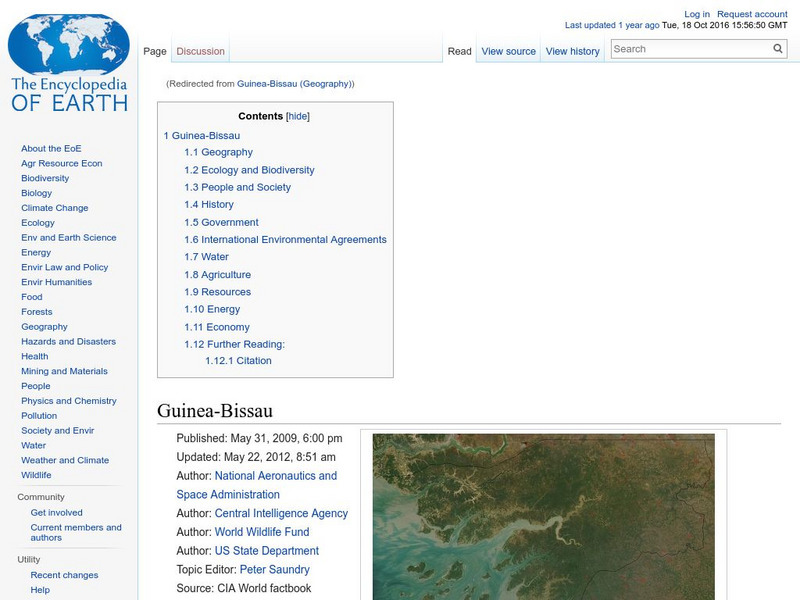Open the View history tab
The image size is (800, 600).
tap(572, 51)
